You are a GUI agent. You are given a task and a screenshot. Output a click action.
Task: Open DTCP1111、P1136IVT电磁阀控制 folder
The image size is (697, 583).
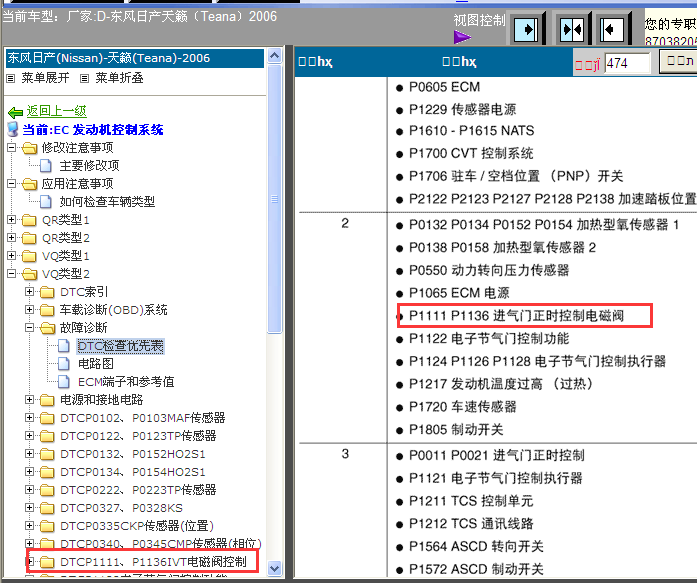pyautogui.click(x=153, y=562)
